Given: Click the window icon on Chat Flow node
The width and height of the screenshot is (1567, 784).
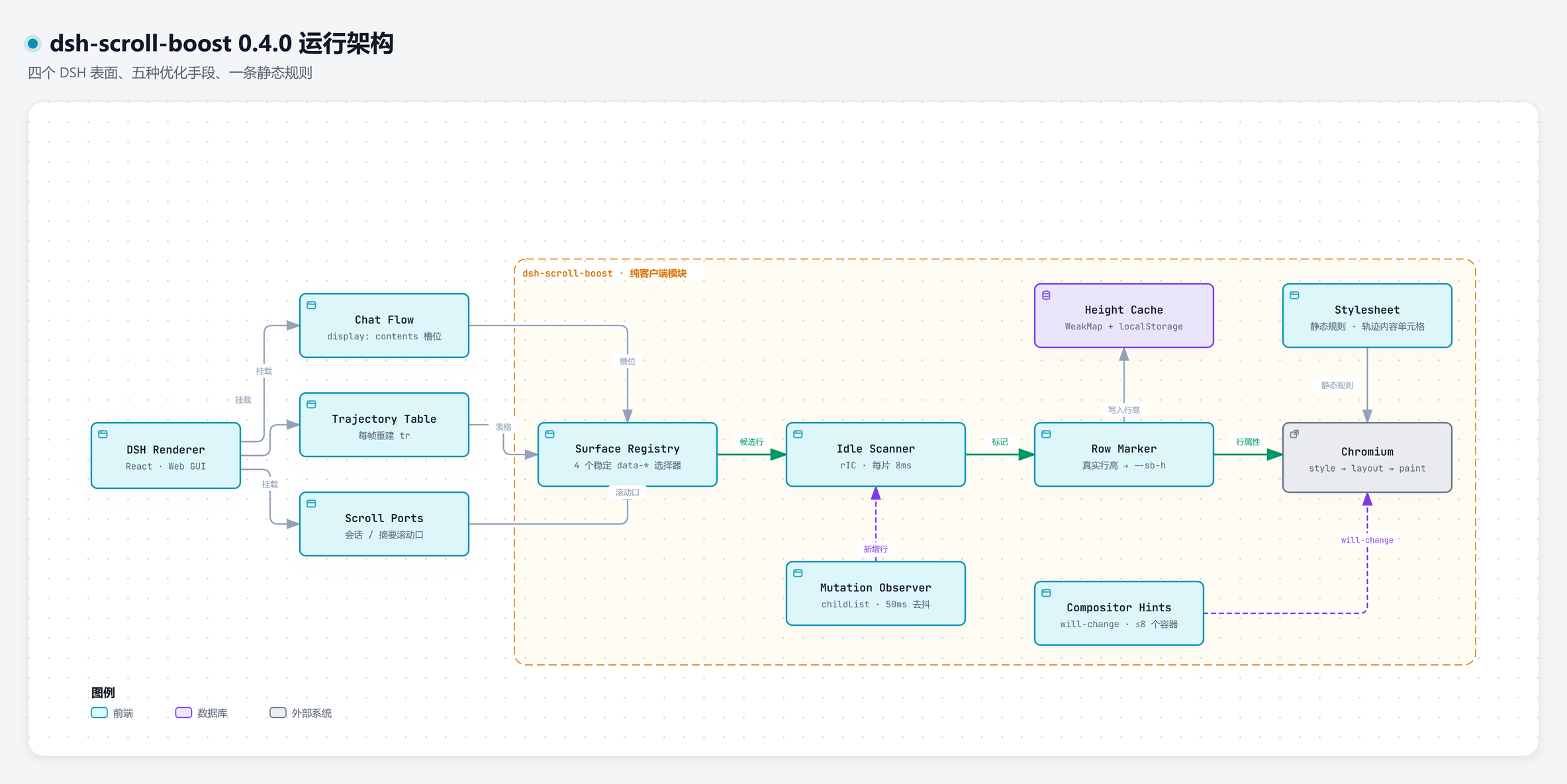Looking at the screenshot, I should click(x=311, y=305).
